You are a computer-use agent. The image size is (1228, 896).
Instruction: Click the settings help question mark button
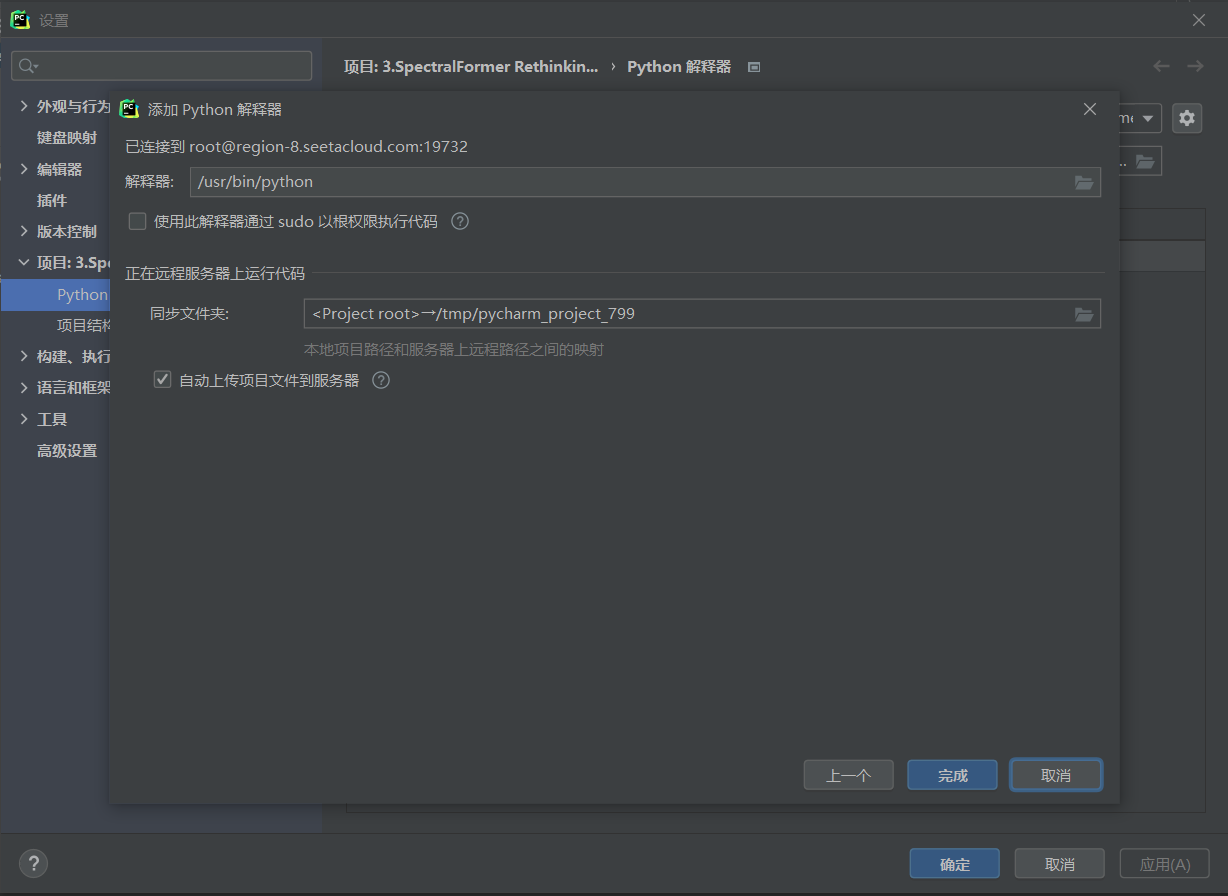[x=33, y=864]
